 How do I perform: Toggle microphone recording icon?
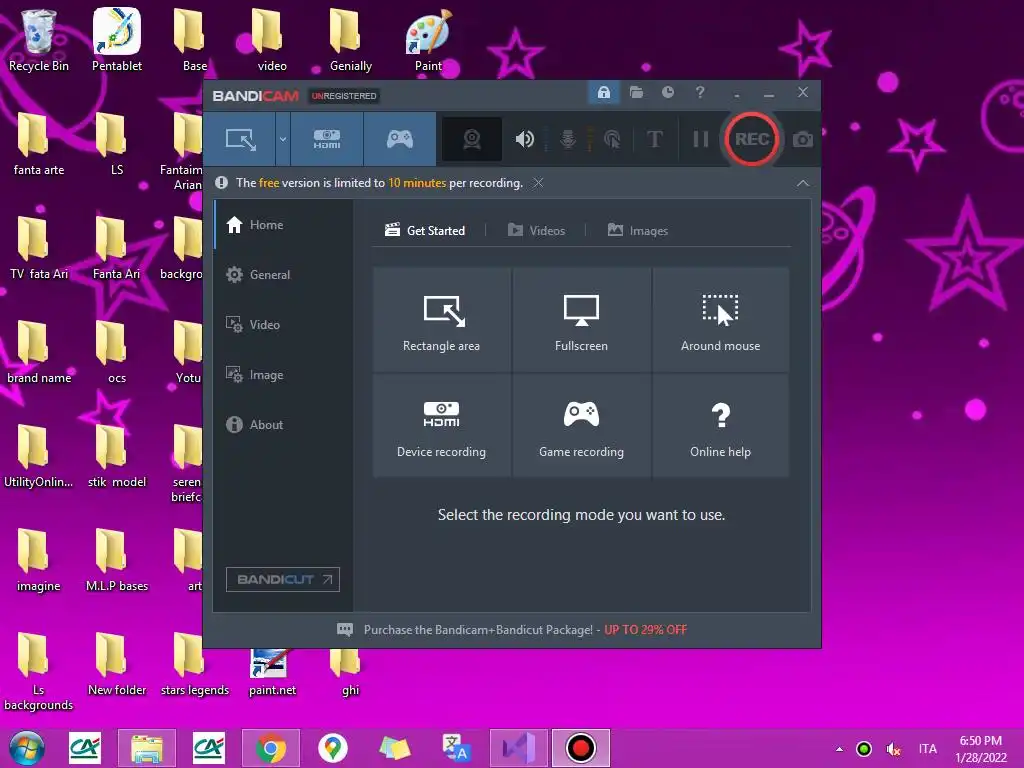coord(568,139)
